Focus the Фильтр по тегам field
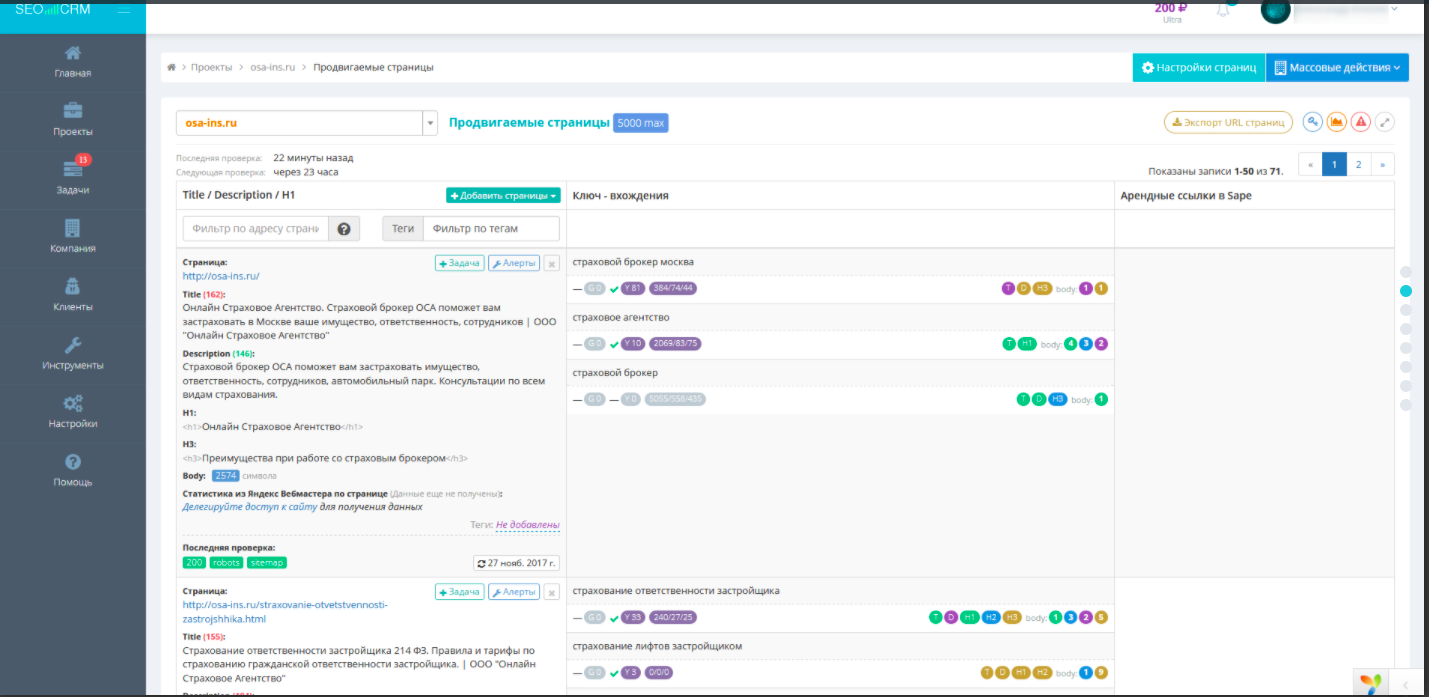 click(491, 229)
